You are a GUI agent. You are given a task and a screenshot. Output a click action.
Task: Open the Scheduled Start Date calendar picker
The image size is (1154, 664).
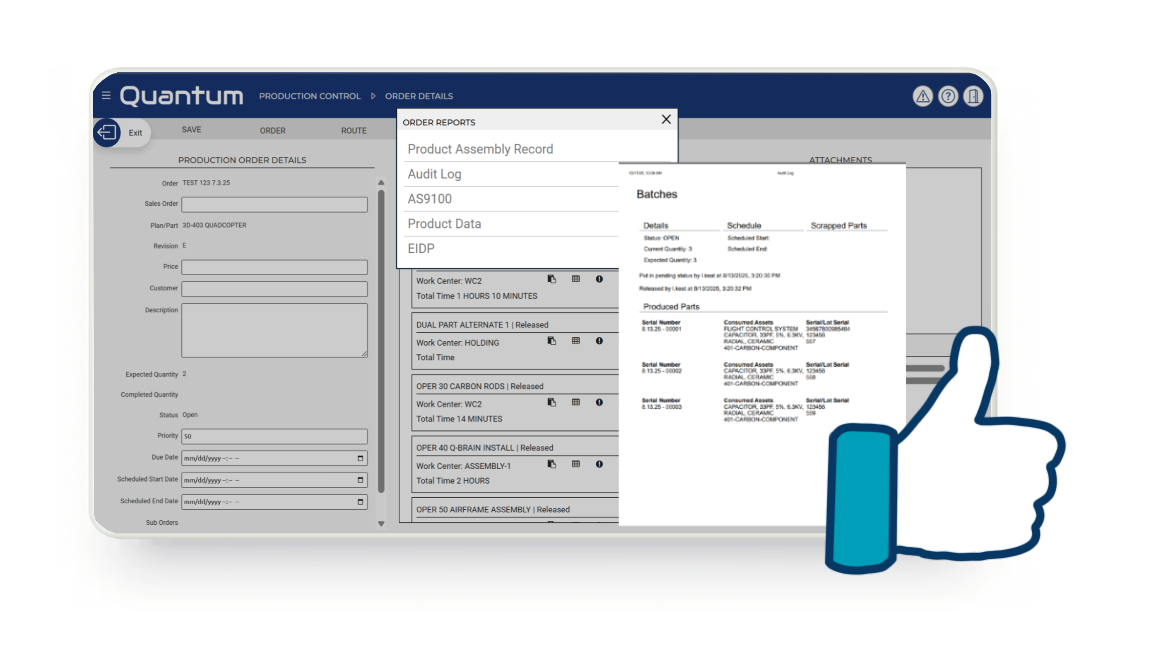tap(360, 479)
